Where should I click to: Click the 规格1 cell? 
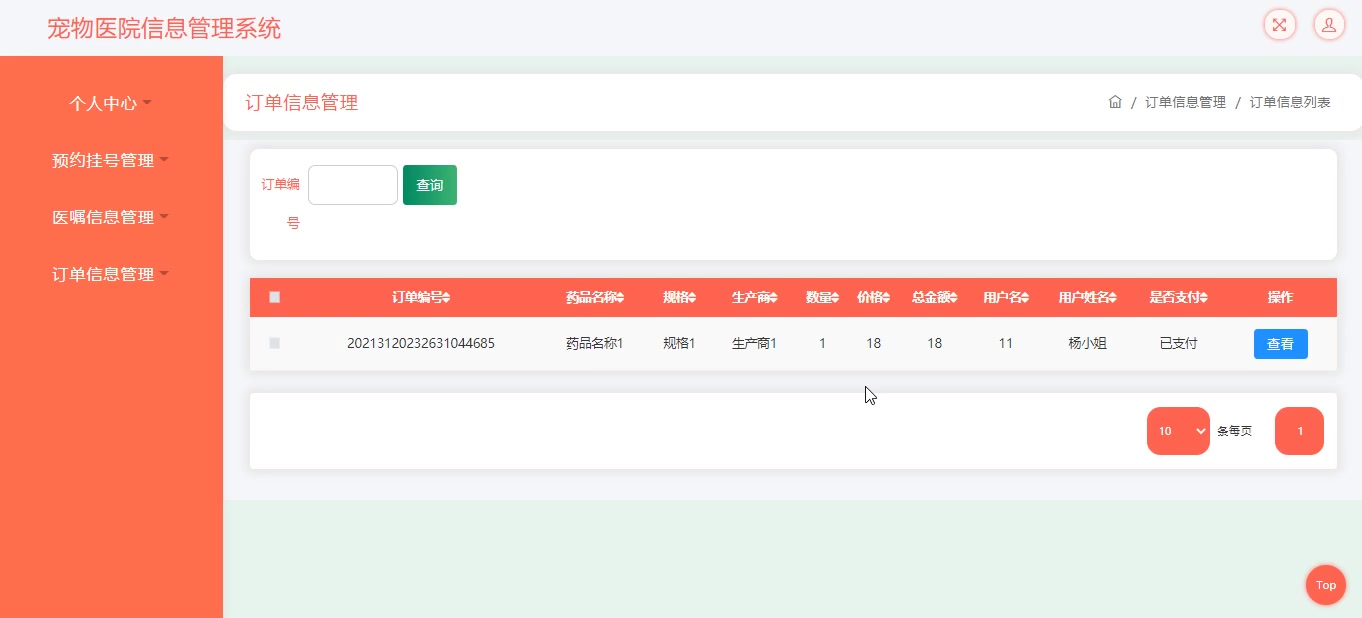click(679, 343)
